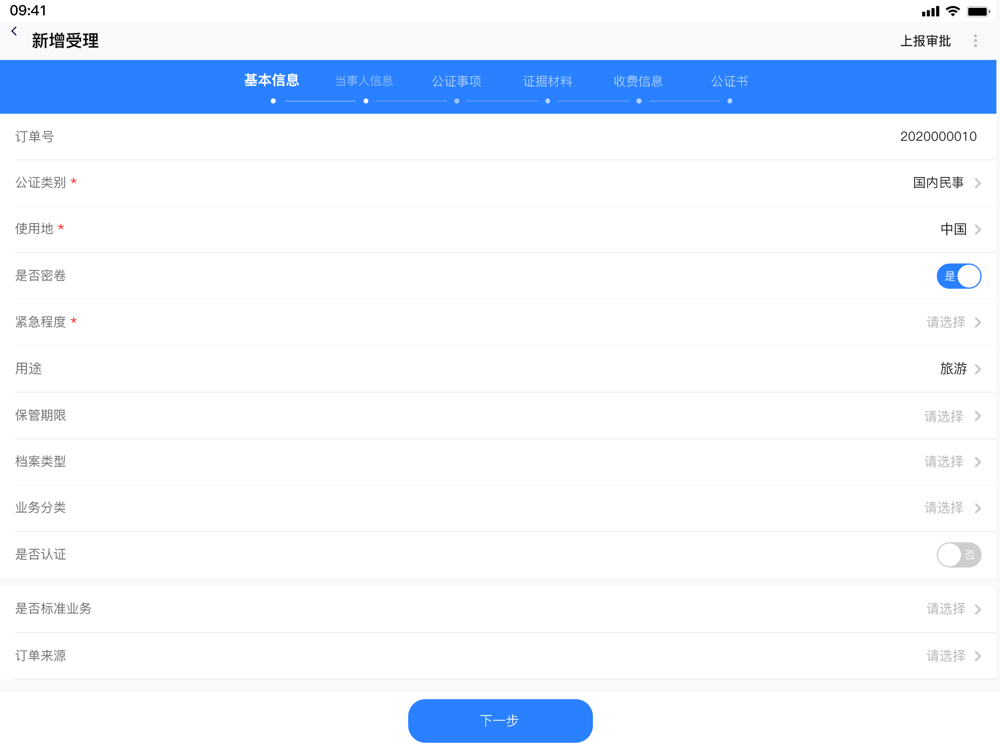Image resolution: width=1000 pixels, height=750 pixels.
Task: Click the step dot under 公证书
Action: (x=730, y=101)
